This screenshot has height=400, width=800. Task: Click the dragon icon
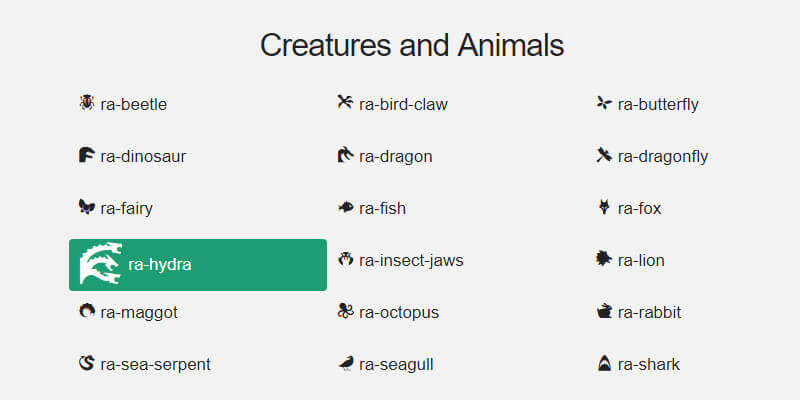[x=345, y=156]
